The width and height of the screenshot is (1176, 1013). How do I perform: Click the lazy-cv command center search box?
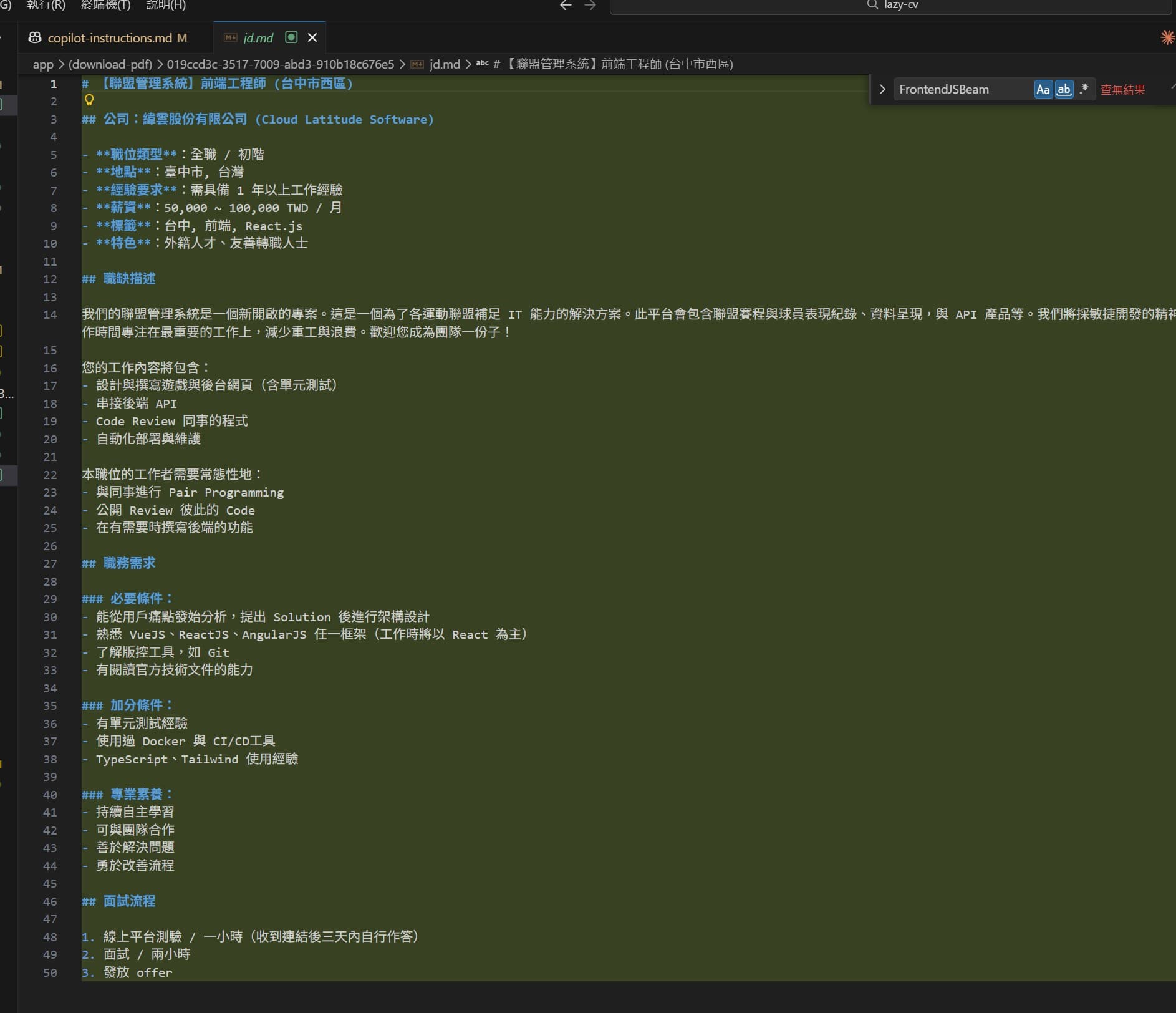[x=892, y=6]
